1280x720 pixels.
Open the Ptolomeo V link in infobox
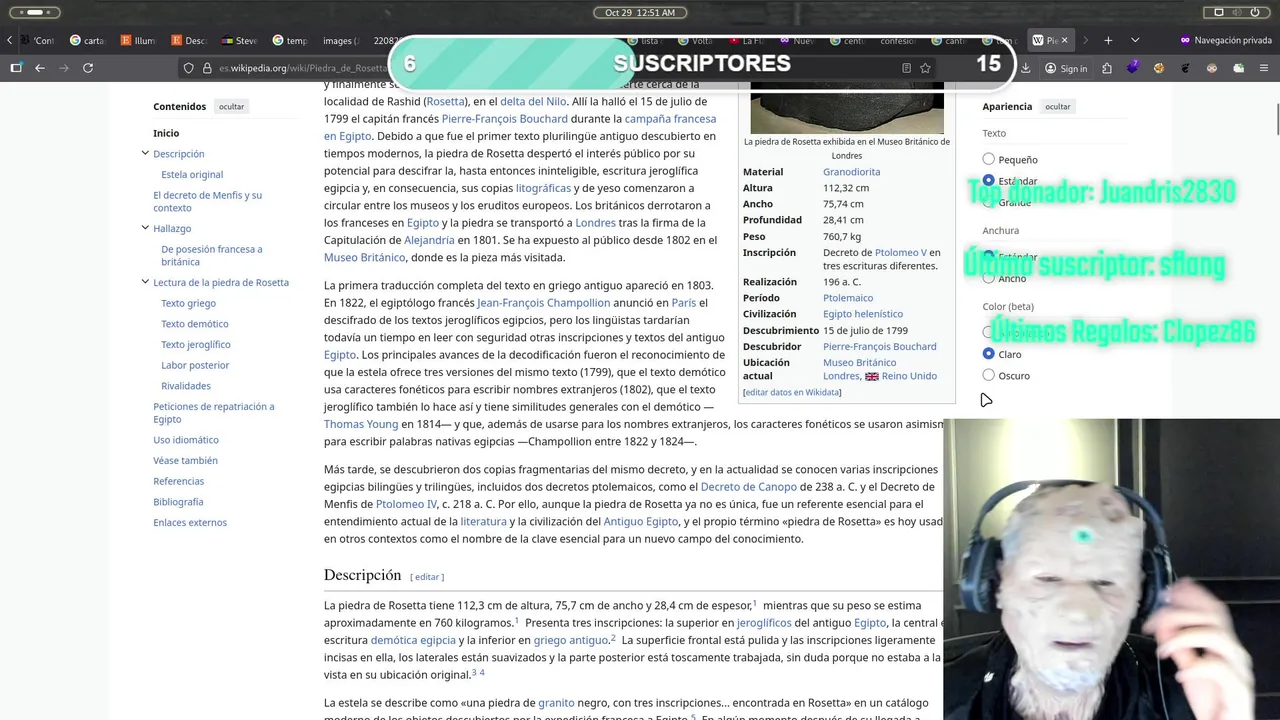click(x=900, y=253)
